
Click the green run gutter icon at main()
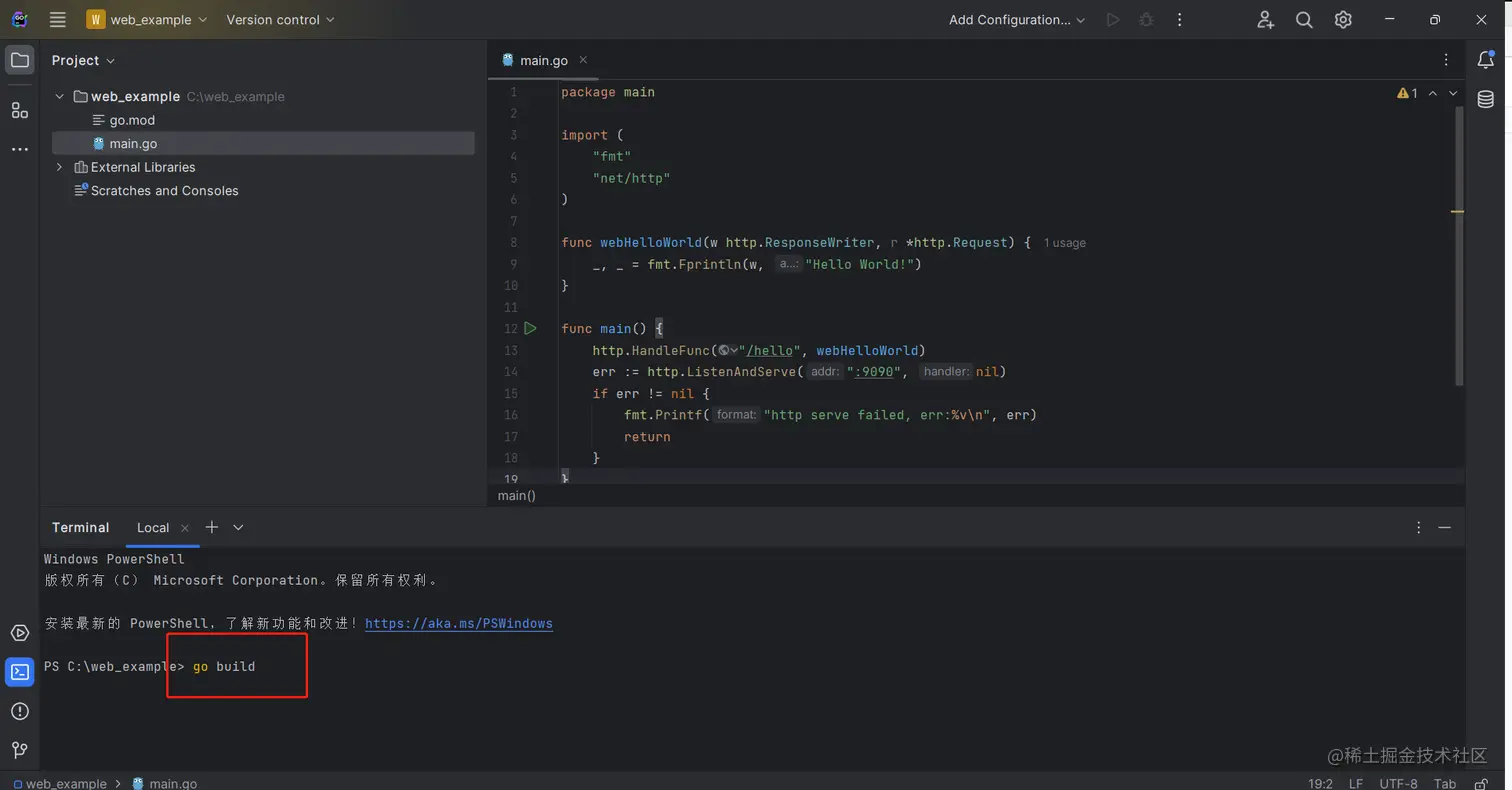530,328
